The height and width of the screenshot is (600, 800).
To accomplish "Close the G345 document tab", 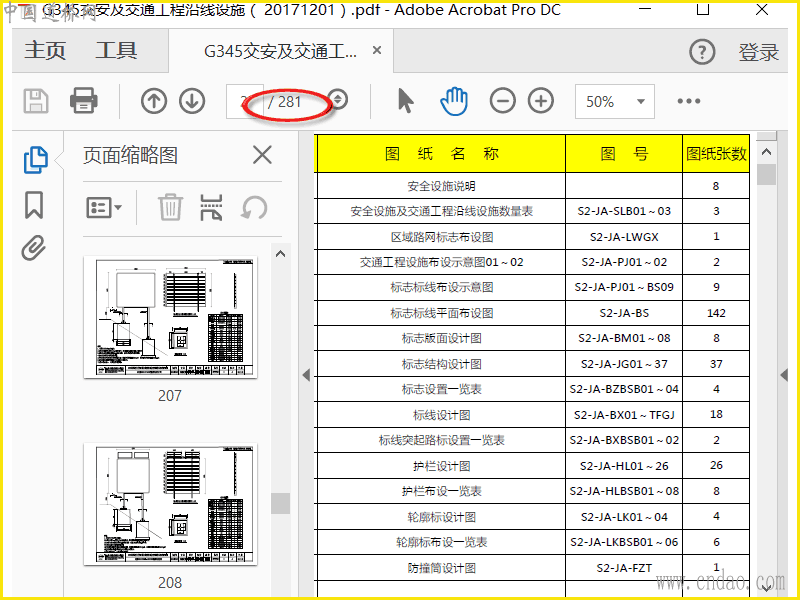I will [377, 50].
